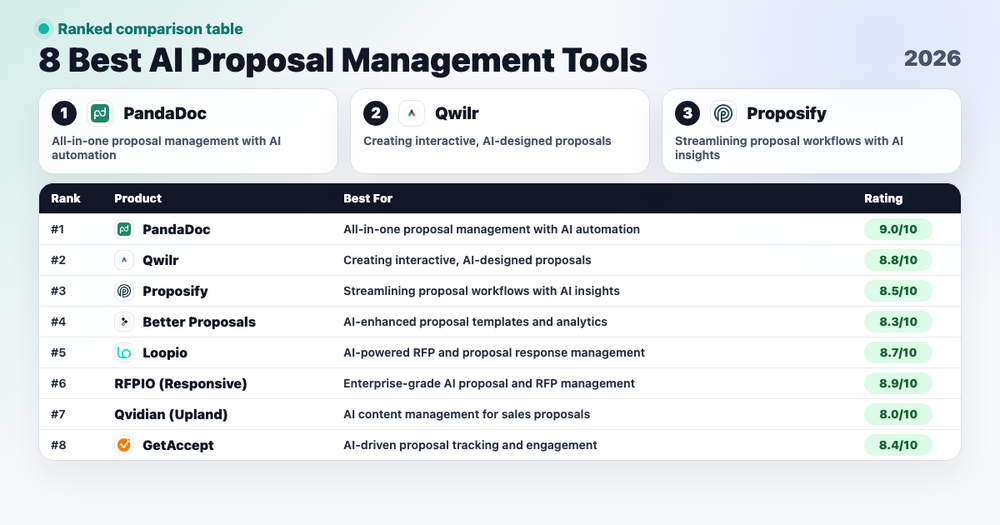Click the PandaDoc logo in table row #1

(124, 229)
